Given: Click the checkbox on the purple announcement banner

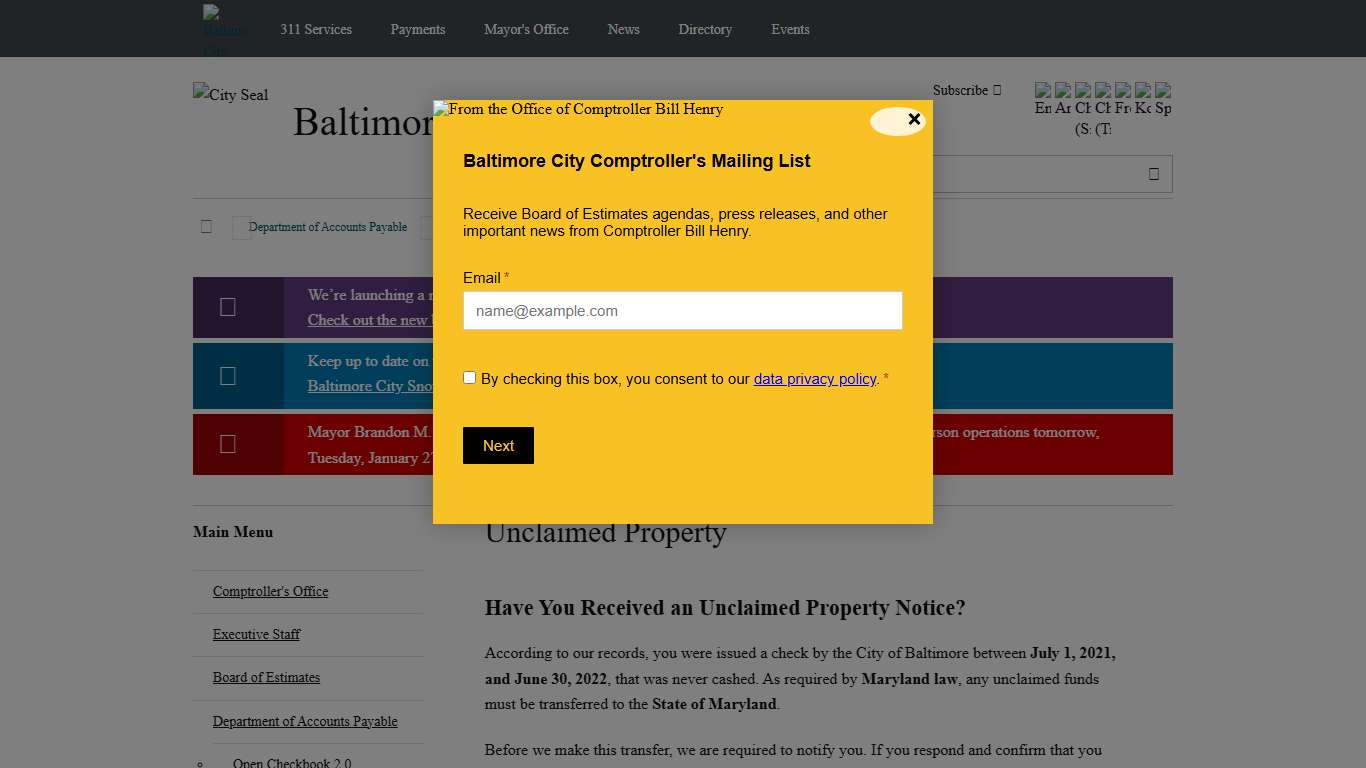Looking at the screenshot, I should pos(227,307).
